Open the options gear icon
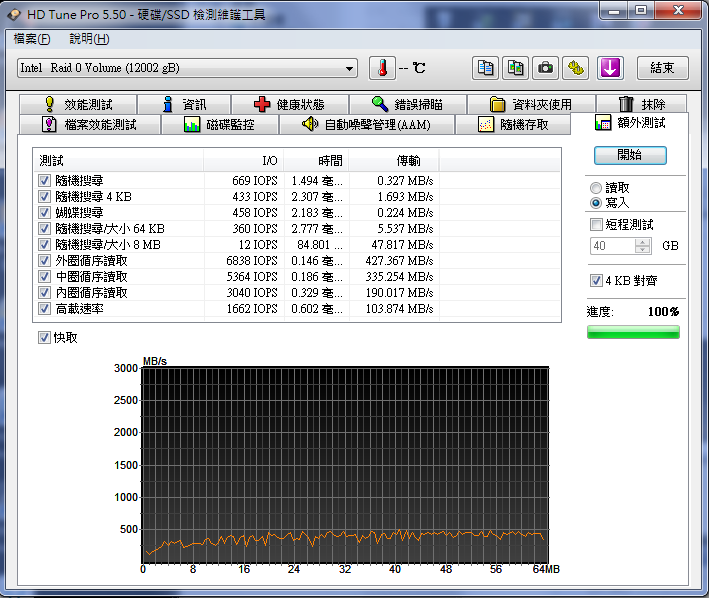Screen dimensions: 709x598 [x=576, y=68]
